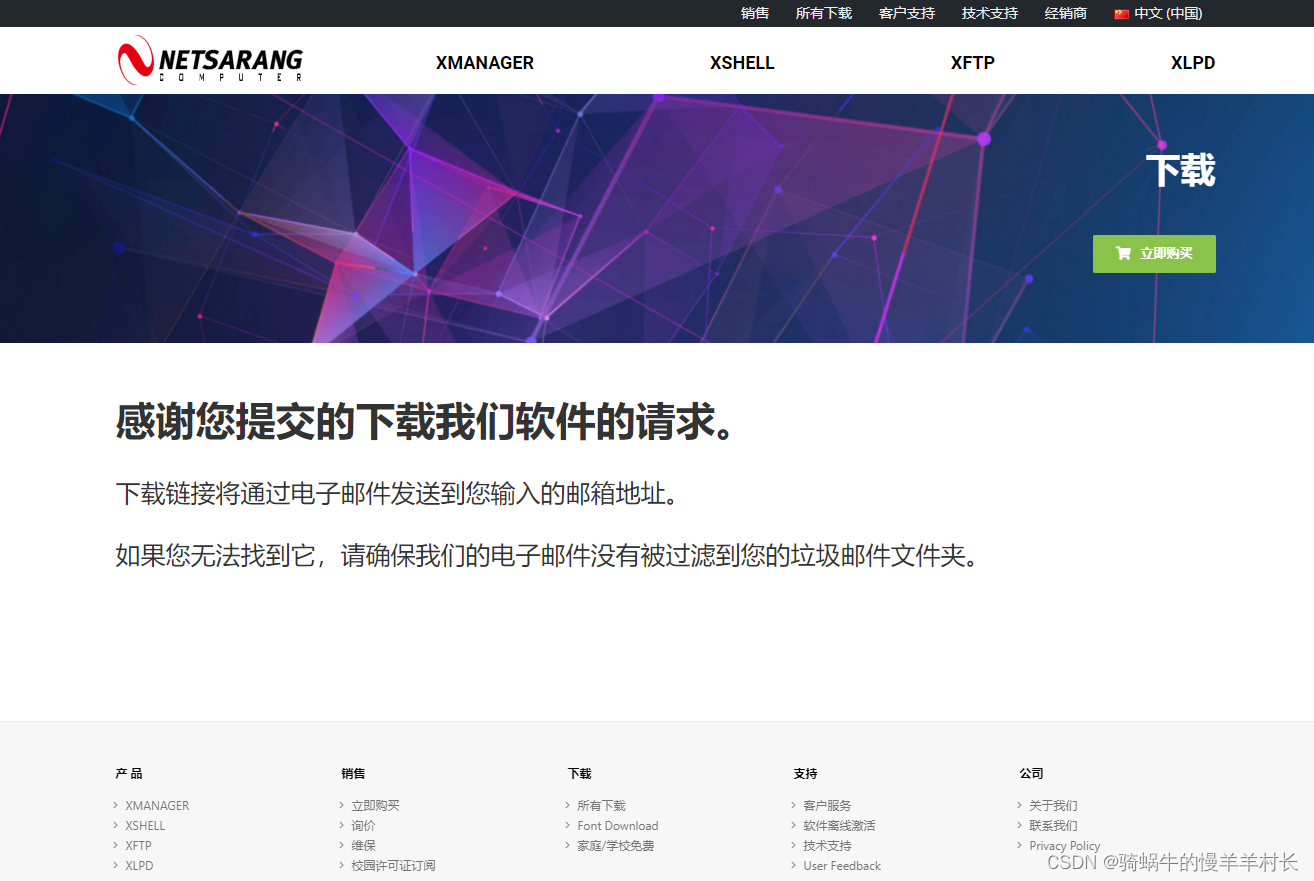Click the 下载 banner title
The height and width of the screenshot is (881, 1314).
tap(1180, 170)
